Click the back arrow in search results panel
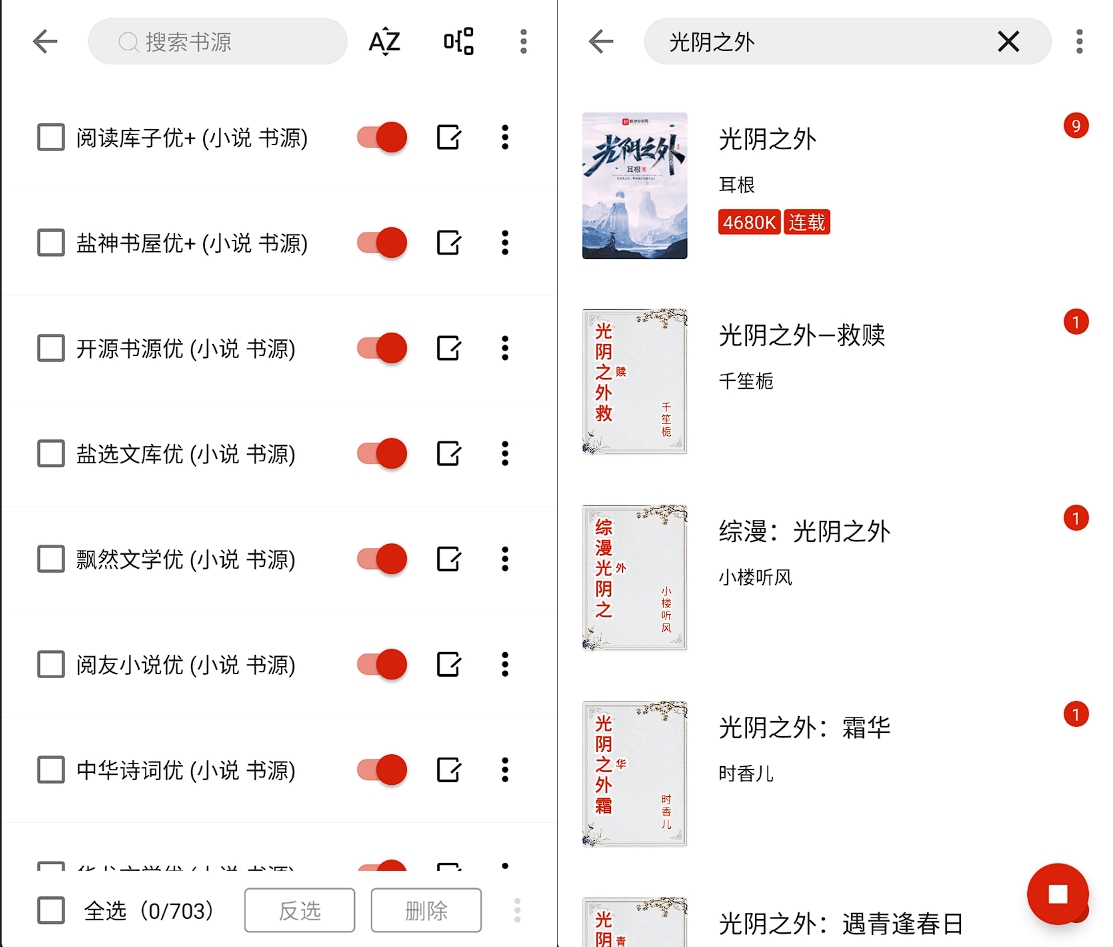This screenshot has height=947, width=1113. point(600,41)
